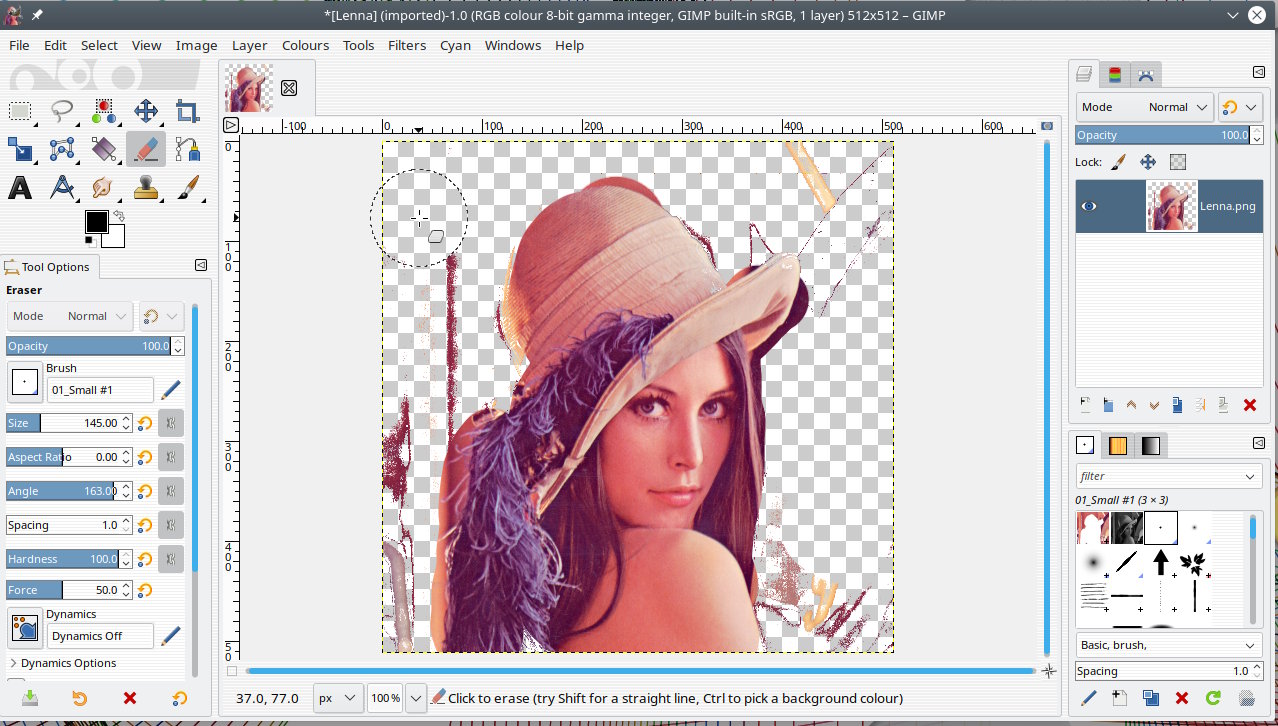This screenshot has height=726, width=1278.
Task: Open the zoom percentage dropdown
Action: click(x=416, y=698)
